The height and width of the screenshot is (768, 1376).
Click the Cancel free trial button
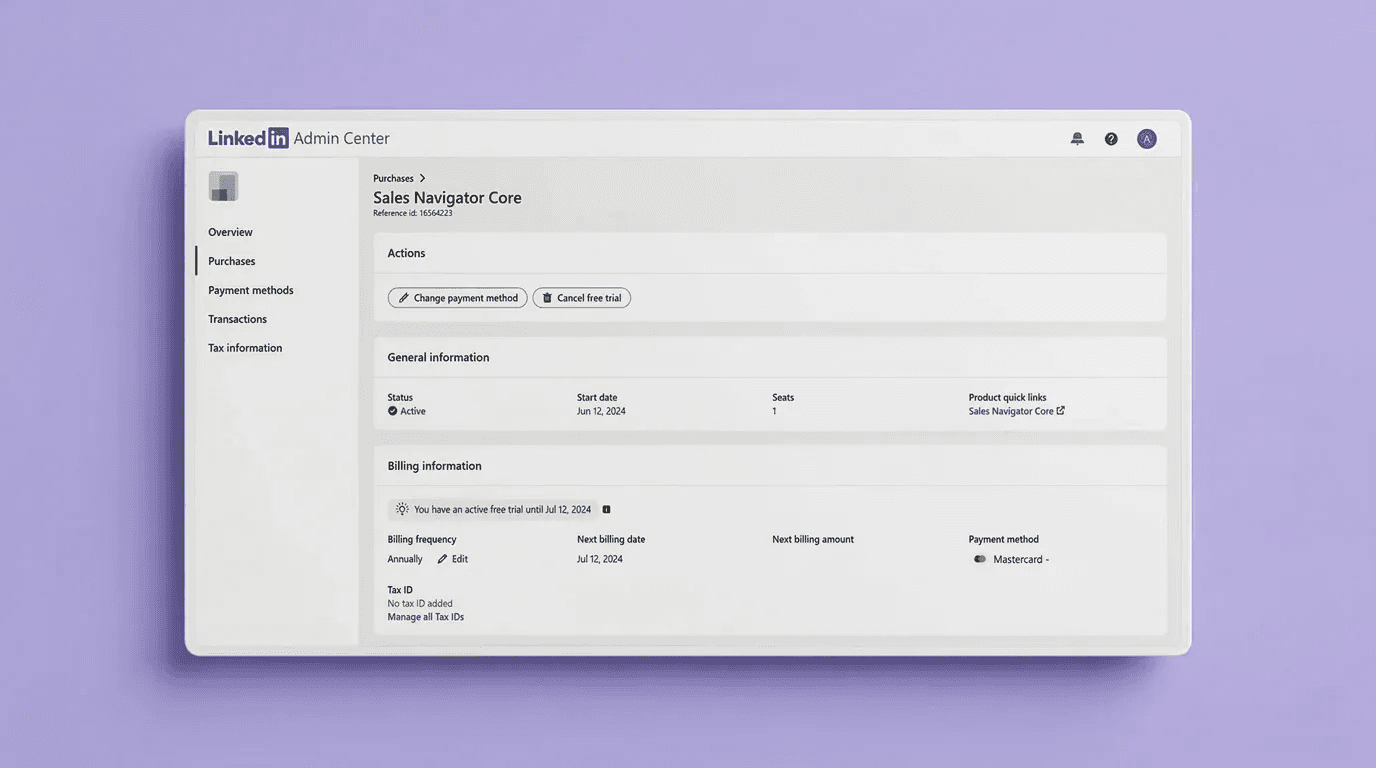(581, 297)
